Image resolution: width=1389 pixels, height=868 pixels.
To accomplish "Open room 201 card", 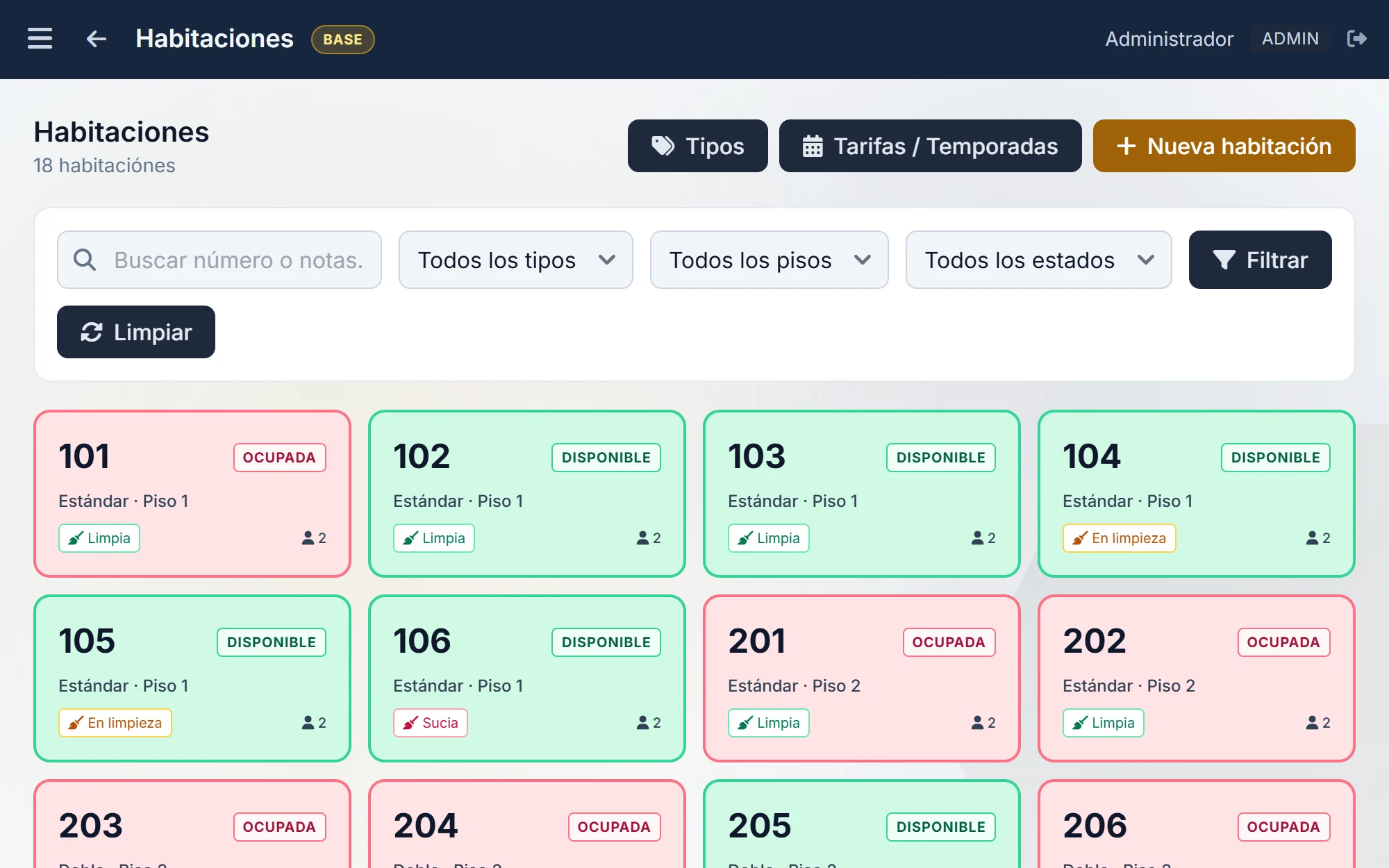I will tap(862, 678).
